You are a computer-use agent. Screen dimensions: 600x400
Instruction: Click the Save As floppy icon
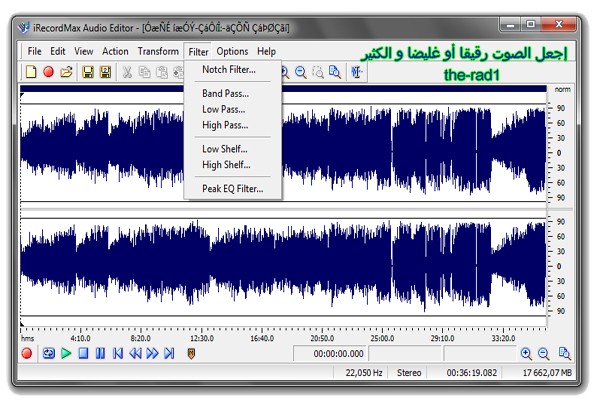coord(105,72)
